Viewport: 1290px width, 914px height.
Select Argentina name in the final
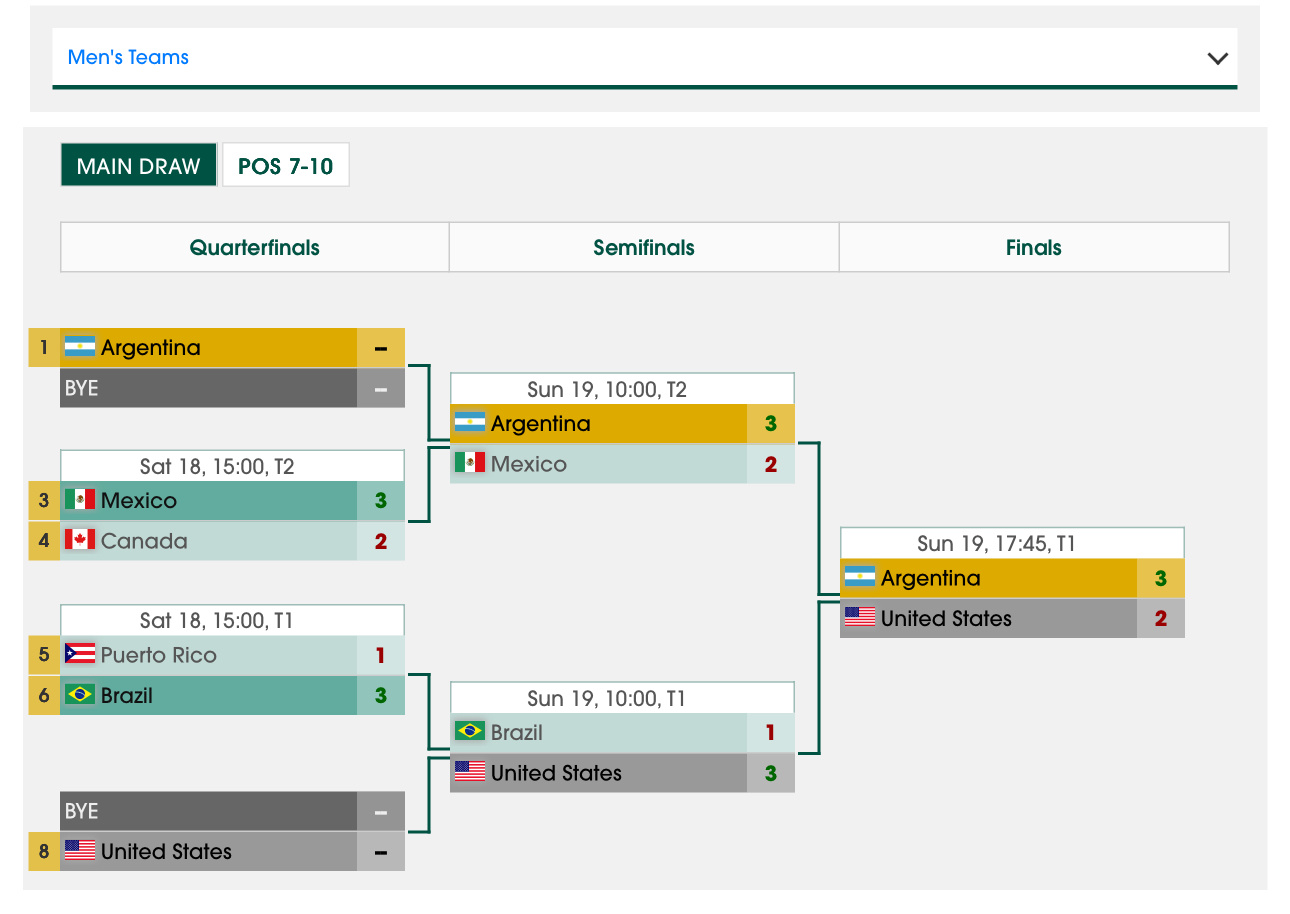click(931, 578)
